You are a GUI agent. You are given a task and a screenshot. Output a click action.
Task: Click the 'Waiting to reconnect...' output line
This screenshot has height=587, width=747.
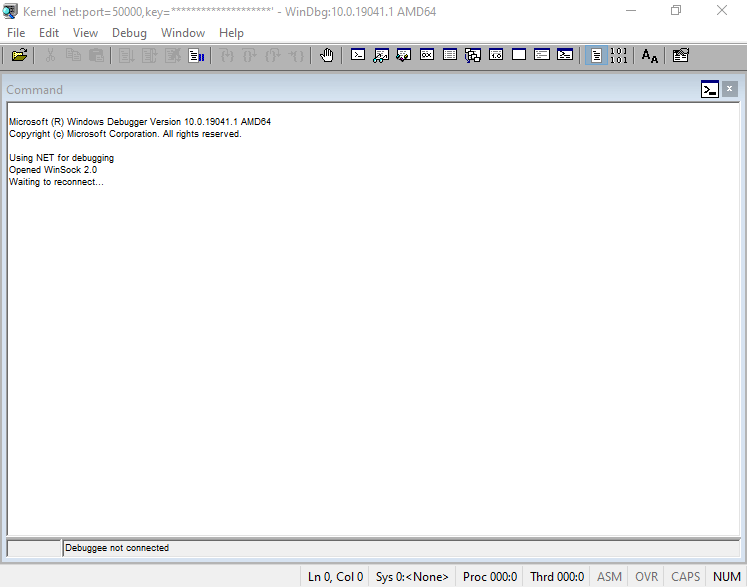[x=56, y=182]
